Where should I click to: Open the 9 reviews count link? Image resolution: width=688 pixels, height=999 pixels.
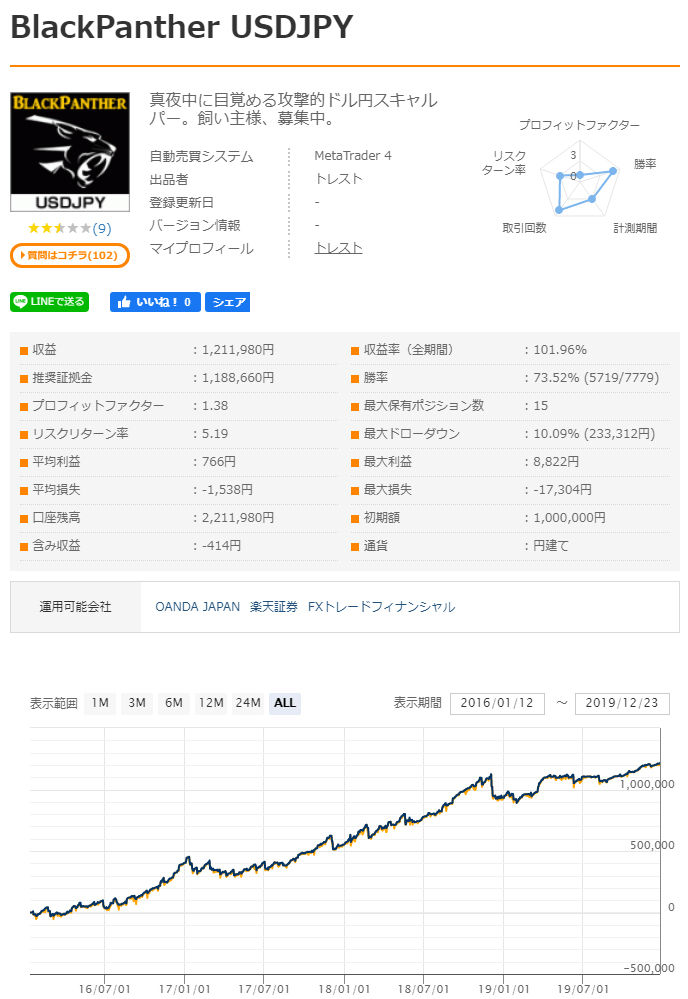tap(102, 229)
